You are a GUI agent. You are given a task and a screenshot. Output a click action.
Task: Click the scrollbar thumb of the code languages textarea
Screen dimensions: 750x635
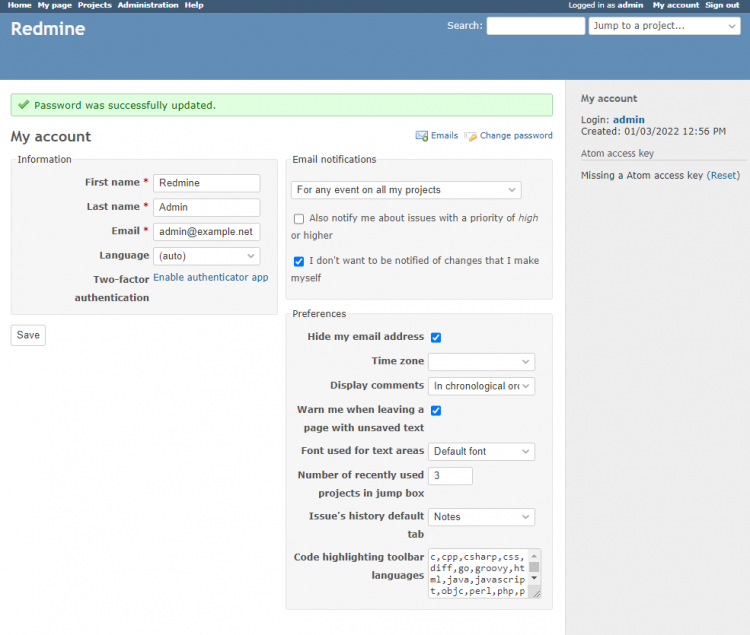click(534, 567)
